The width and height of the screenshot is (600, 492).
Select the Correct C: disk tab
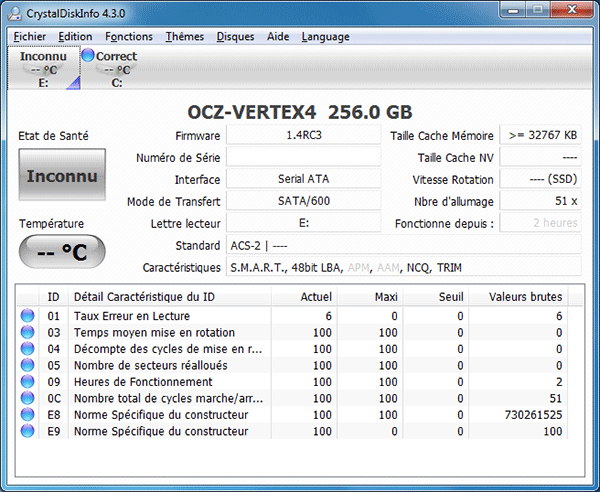(x=116, y=68)
